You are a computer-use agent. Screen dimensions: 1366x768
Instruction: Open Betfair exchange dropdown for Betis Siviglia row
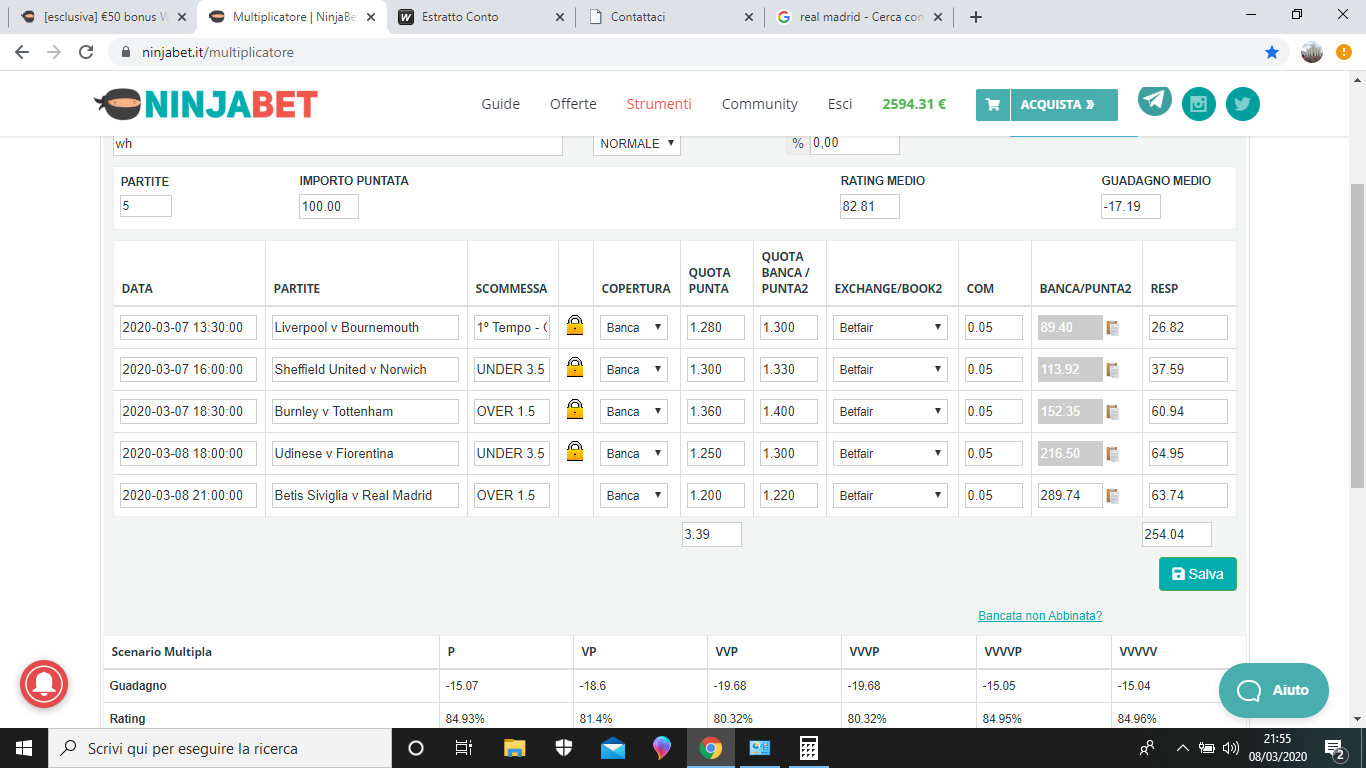click(x=890, y=495)
